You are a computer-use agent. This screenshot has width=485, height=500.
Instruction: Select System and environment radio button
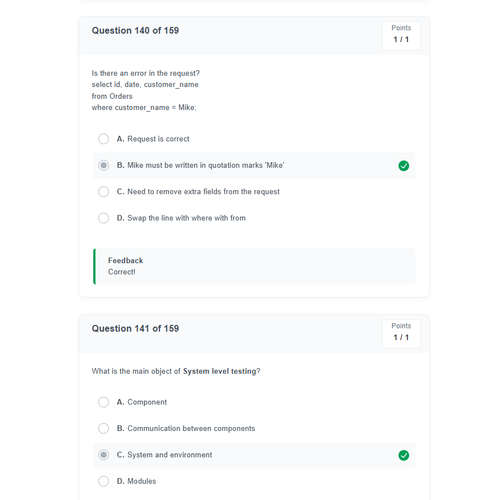[103, 455]
